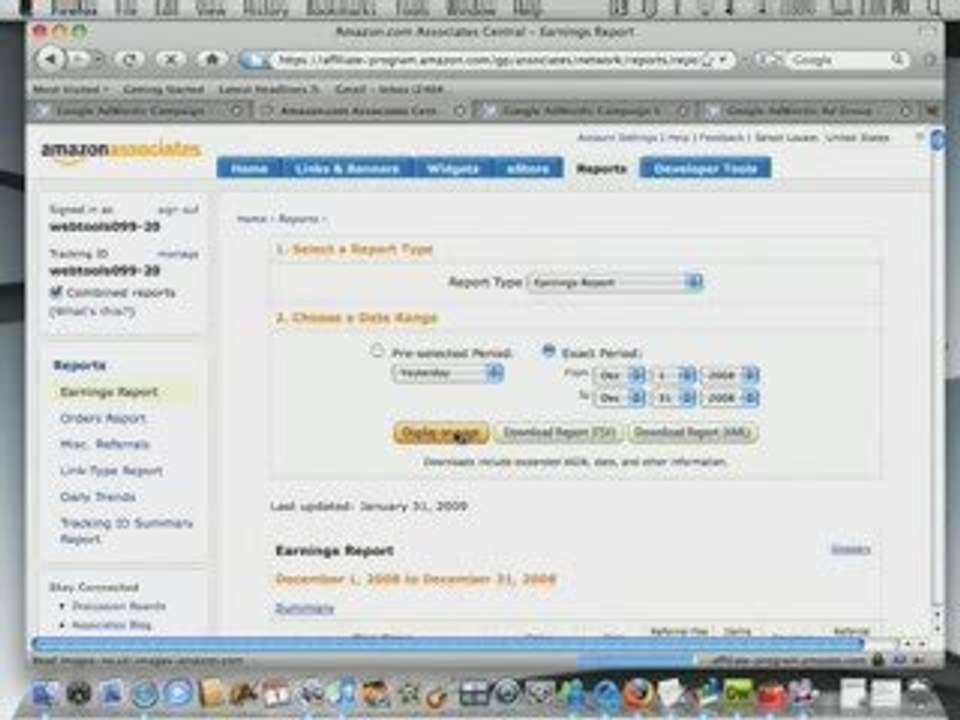
Task: Click the browser Back arrow button
Action: [51, 59]
